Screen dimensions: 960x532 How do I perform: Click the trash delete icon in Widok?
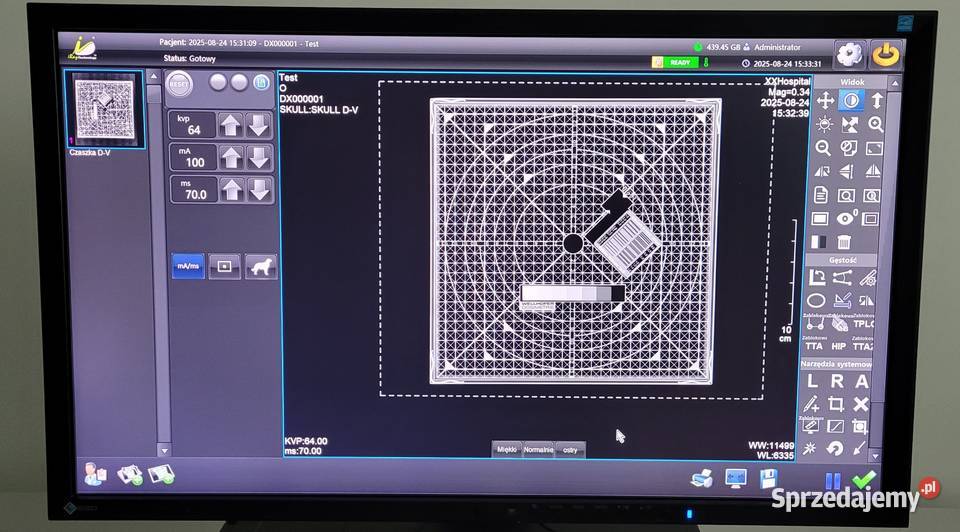pos(844,242)
